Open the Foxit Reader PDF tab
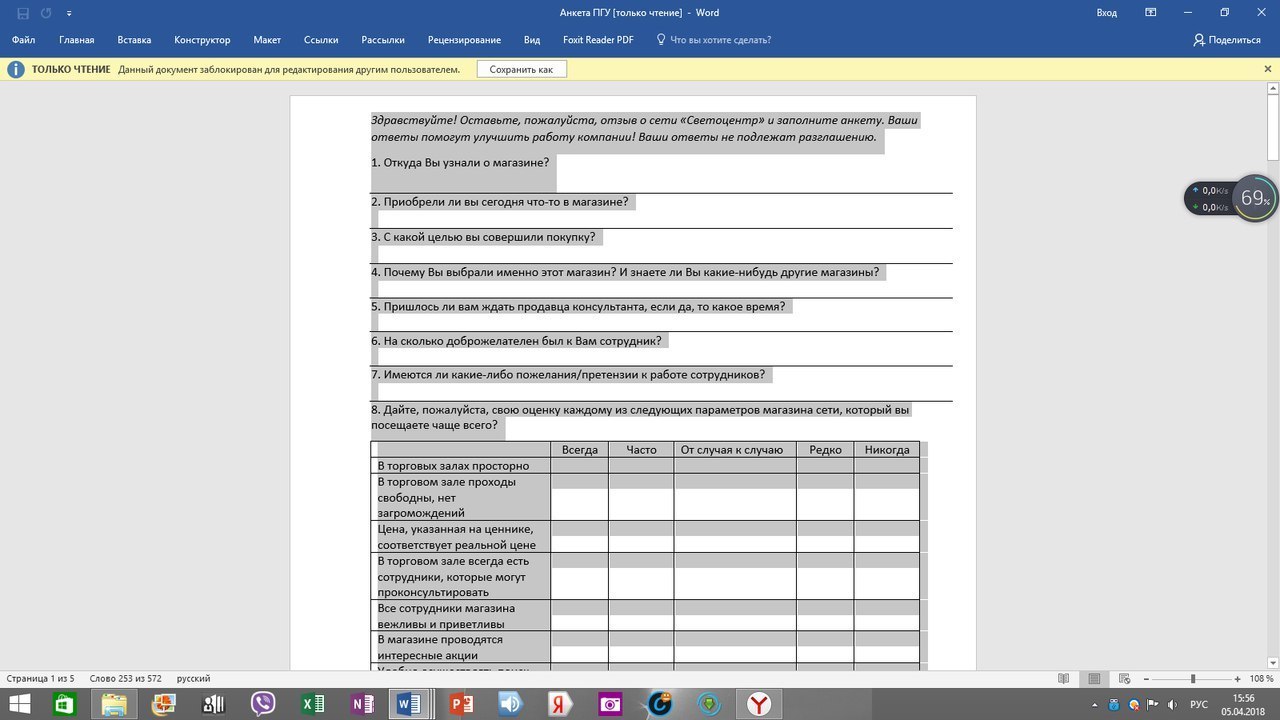 598,40
